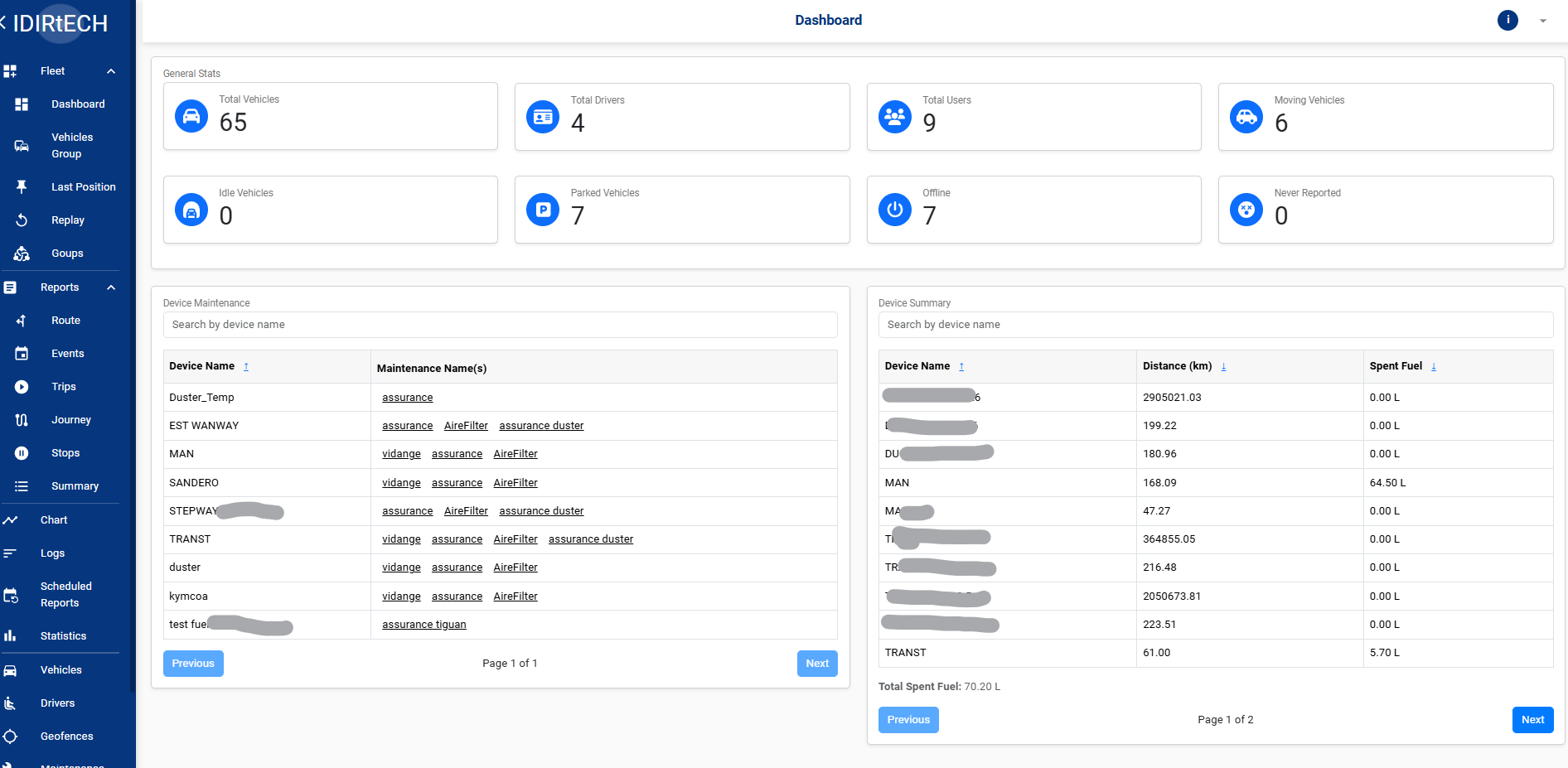Image resolution: width=1568 pixels, height=768 pixels.
Task: Click the Replay icon in sidebar
Action: point(22,220)
